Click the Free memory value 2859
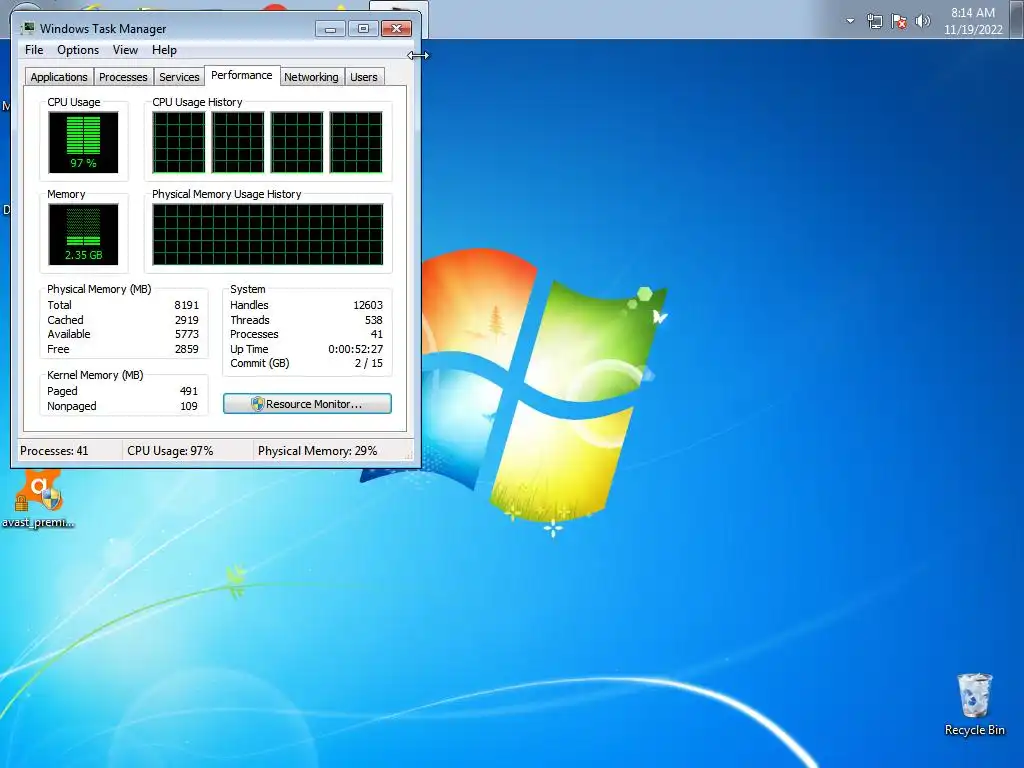The height and width of the screenshot is (768, 1024). pos(186,349)
